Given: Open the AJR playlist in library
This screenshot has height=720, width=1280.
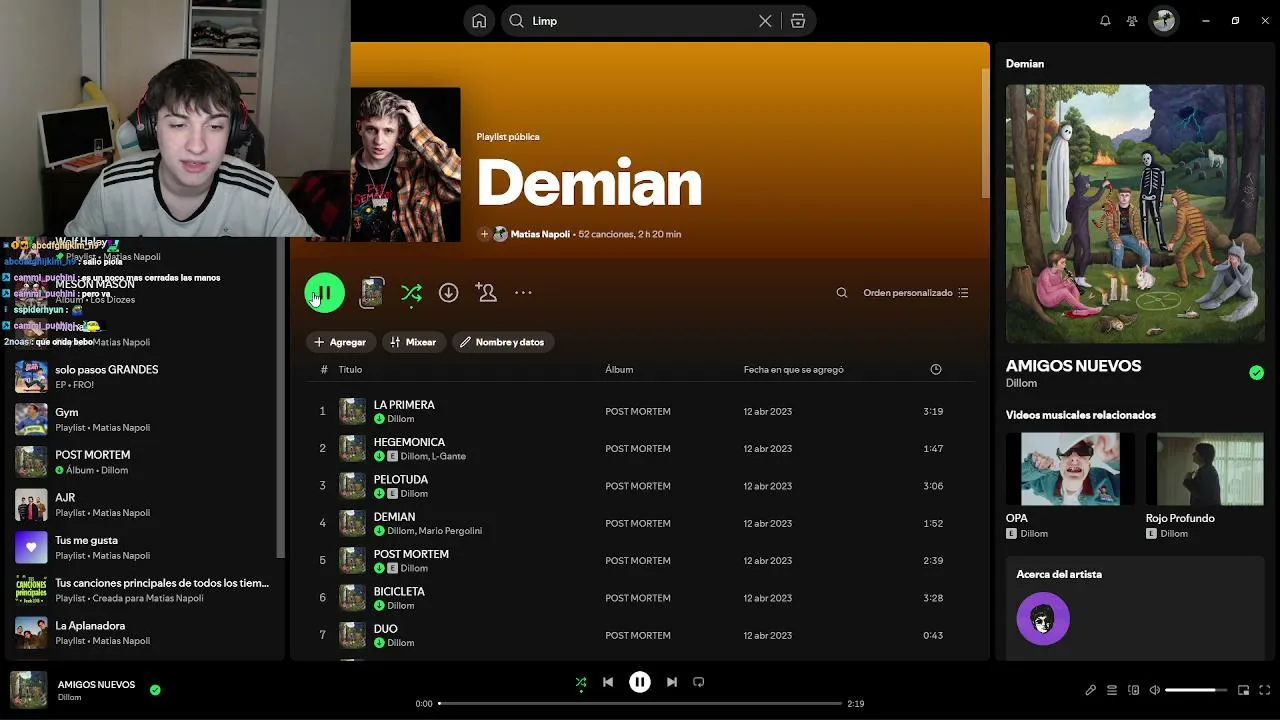Looking at the screenshot, I should (145, 505).
